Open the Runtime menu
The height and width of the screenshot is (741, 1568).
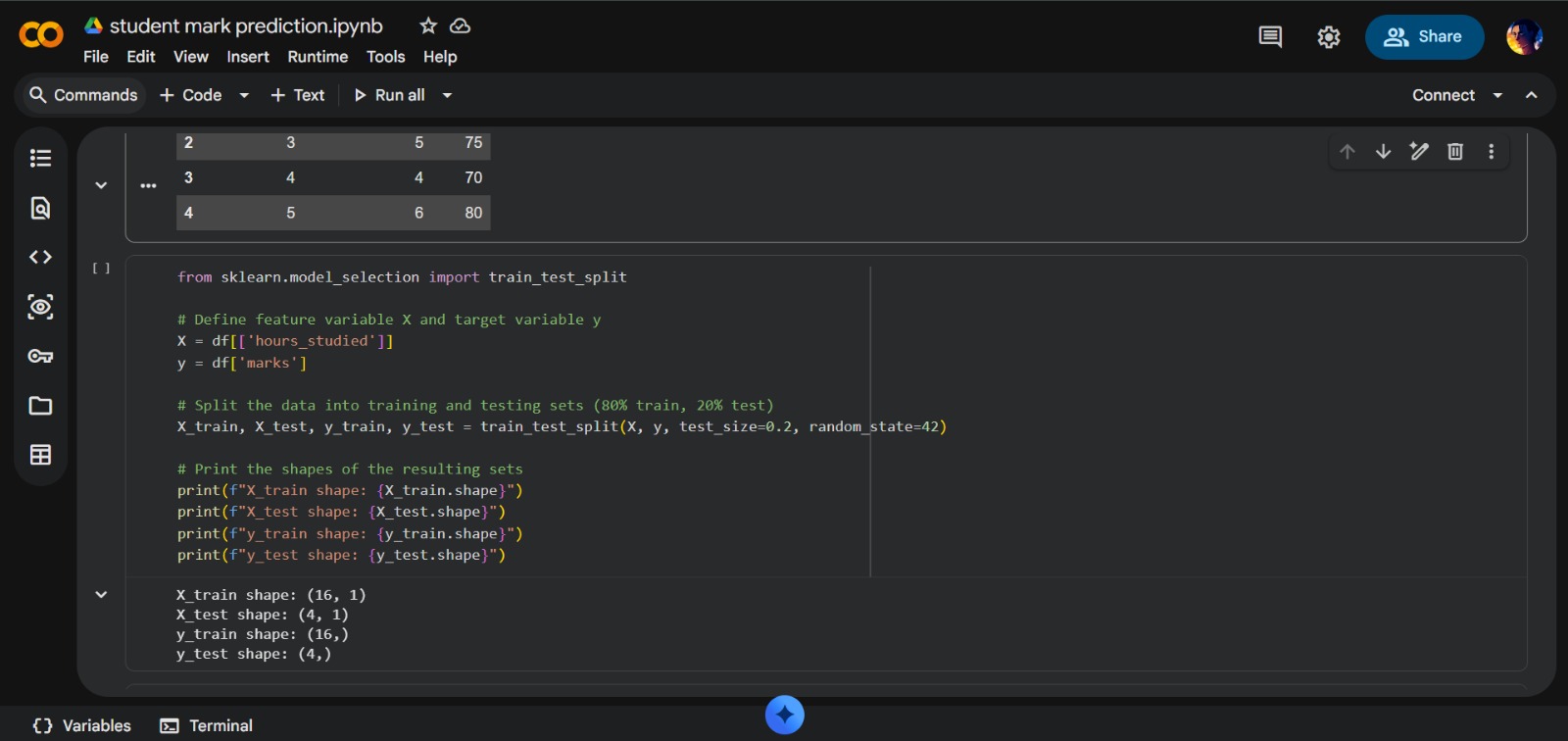[318, 57]
